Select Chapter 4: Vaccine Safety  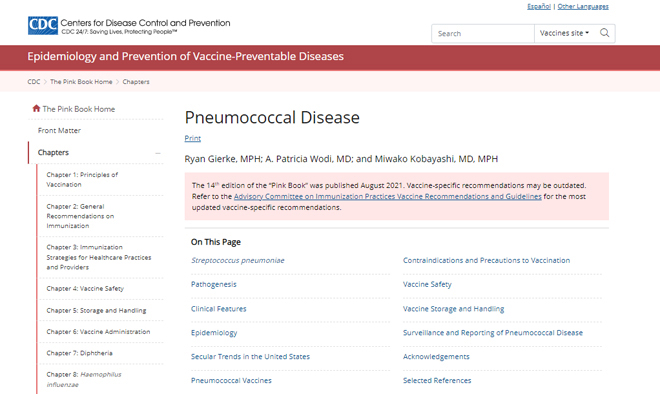(85, 289)
